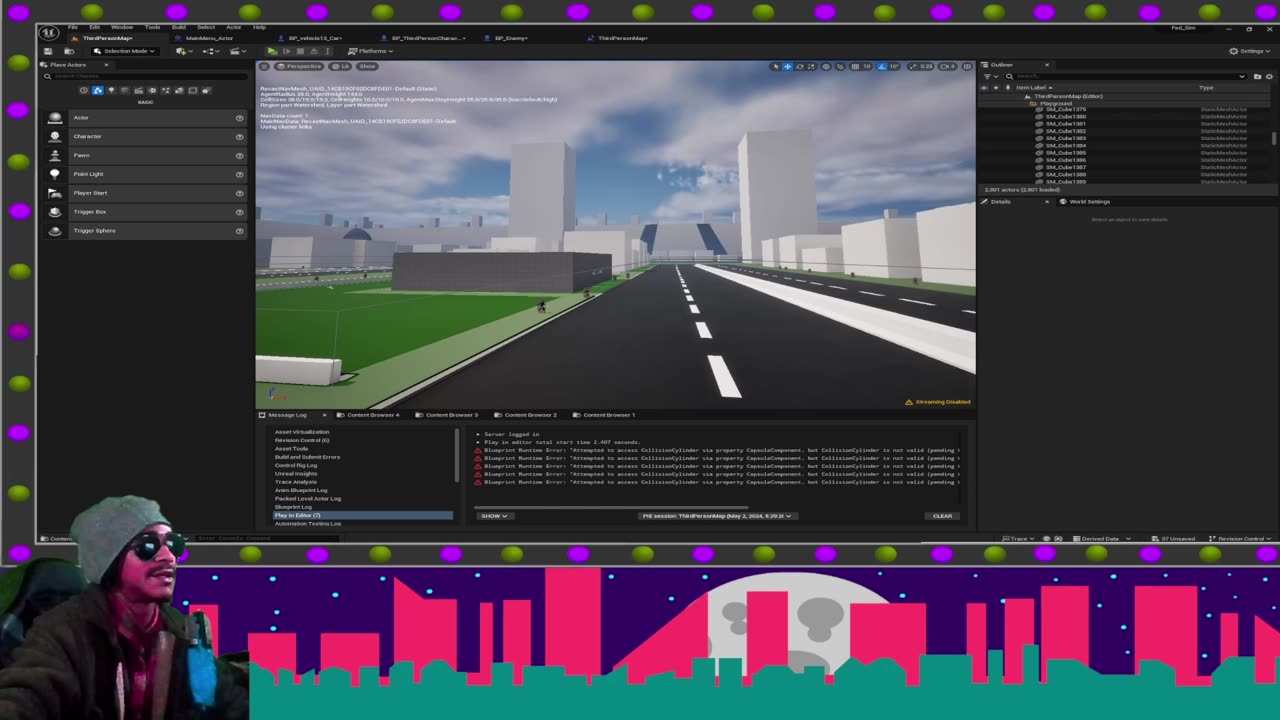Click the Point Light bulb icon

coord(55,174)
